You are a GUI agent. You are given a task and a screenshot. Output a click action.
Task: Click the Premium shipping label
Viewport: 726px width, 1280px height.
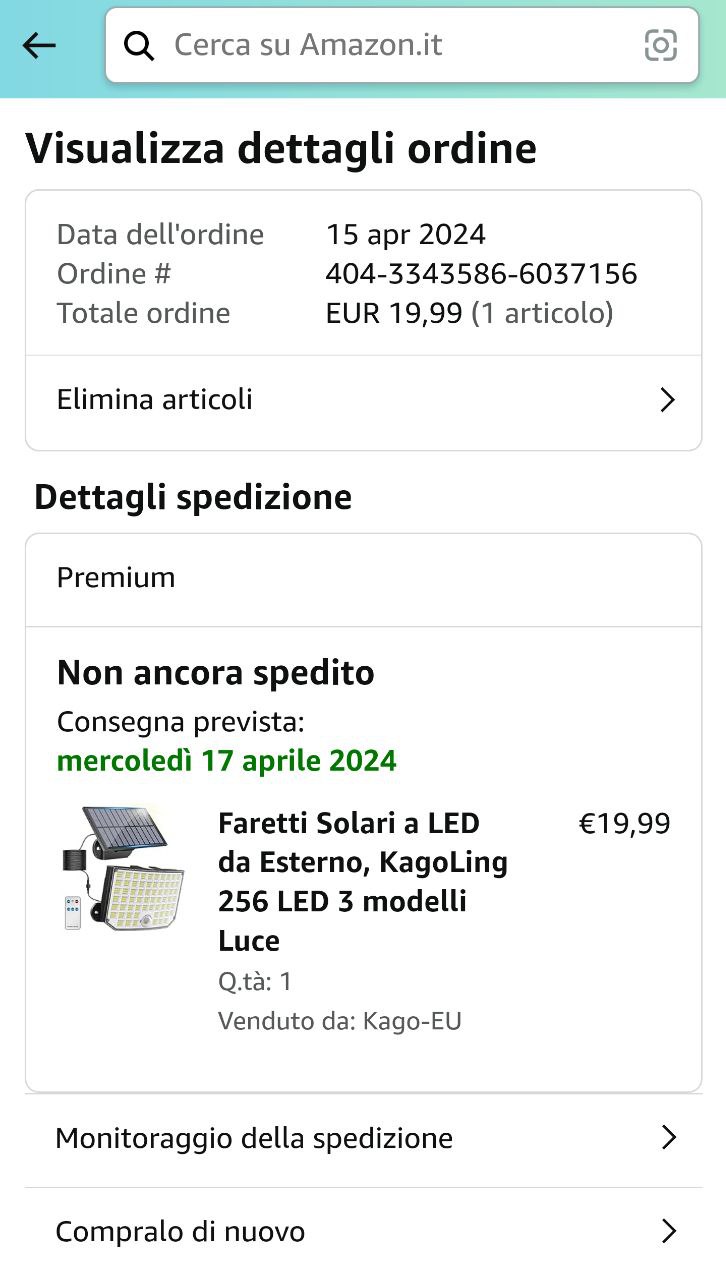(116, 578)
